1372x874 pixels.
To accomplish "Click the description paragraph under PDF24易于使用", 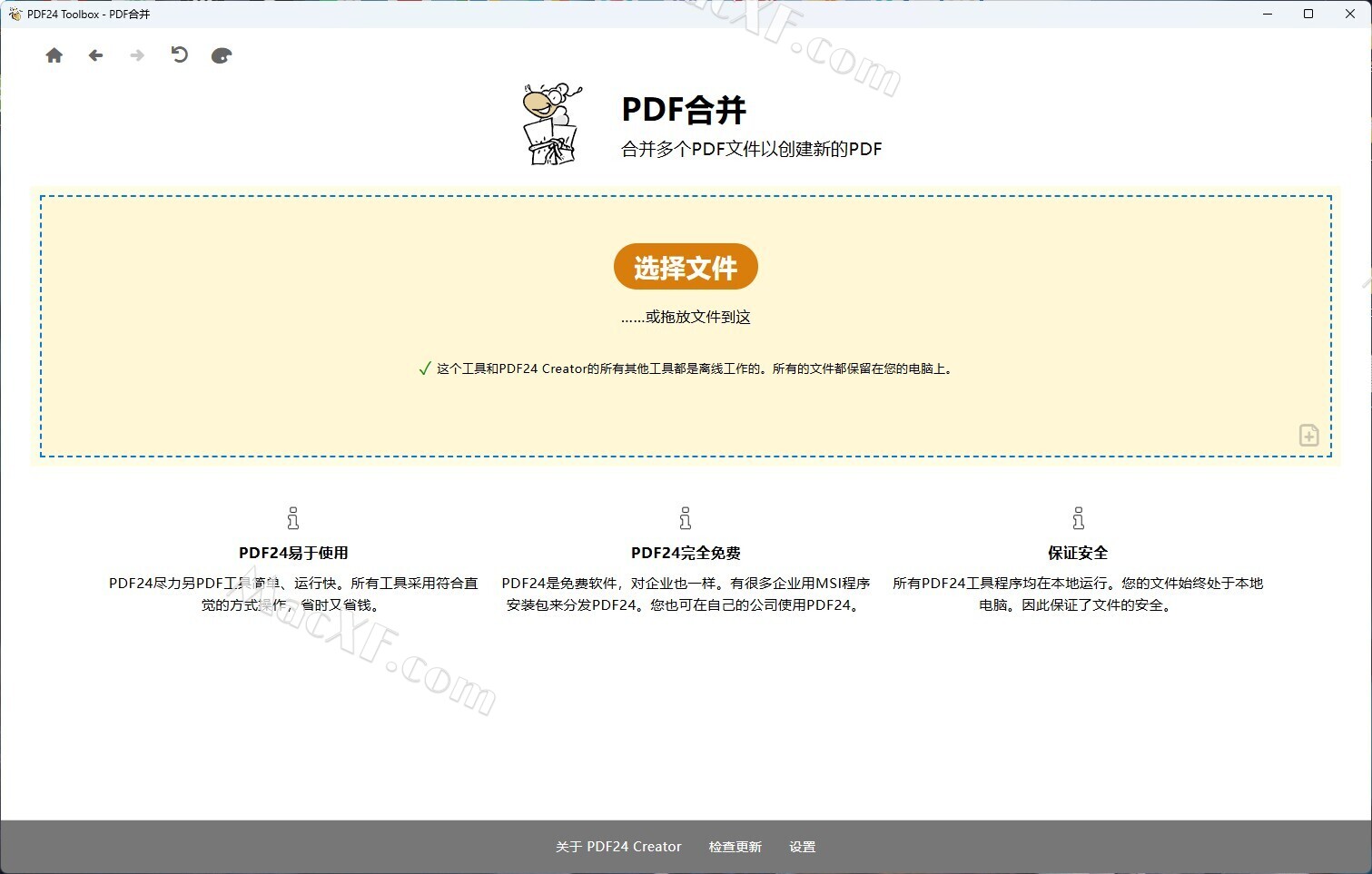I will point(293,594).
